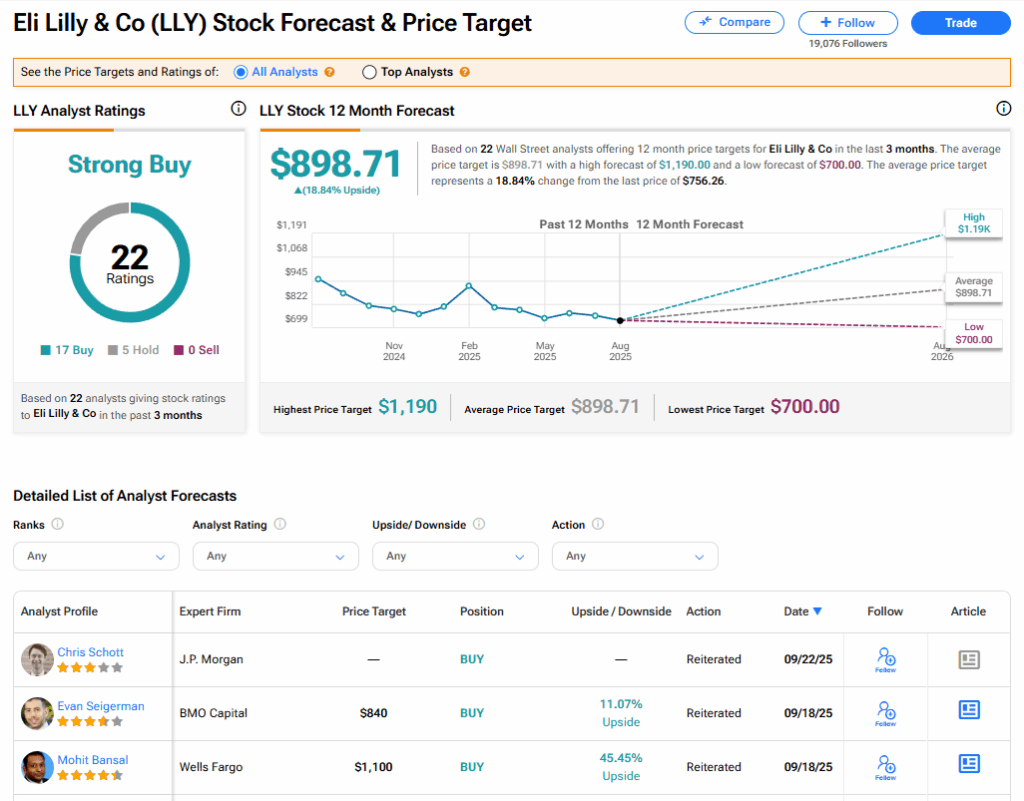Select the All Analysts radio option
Screen dimensions: 1024x801
point(240,72)
